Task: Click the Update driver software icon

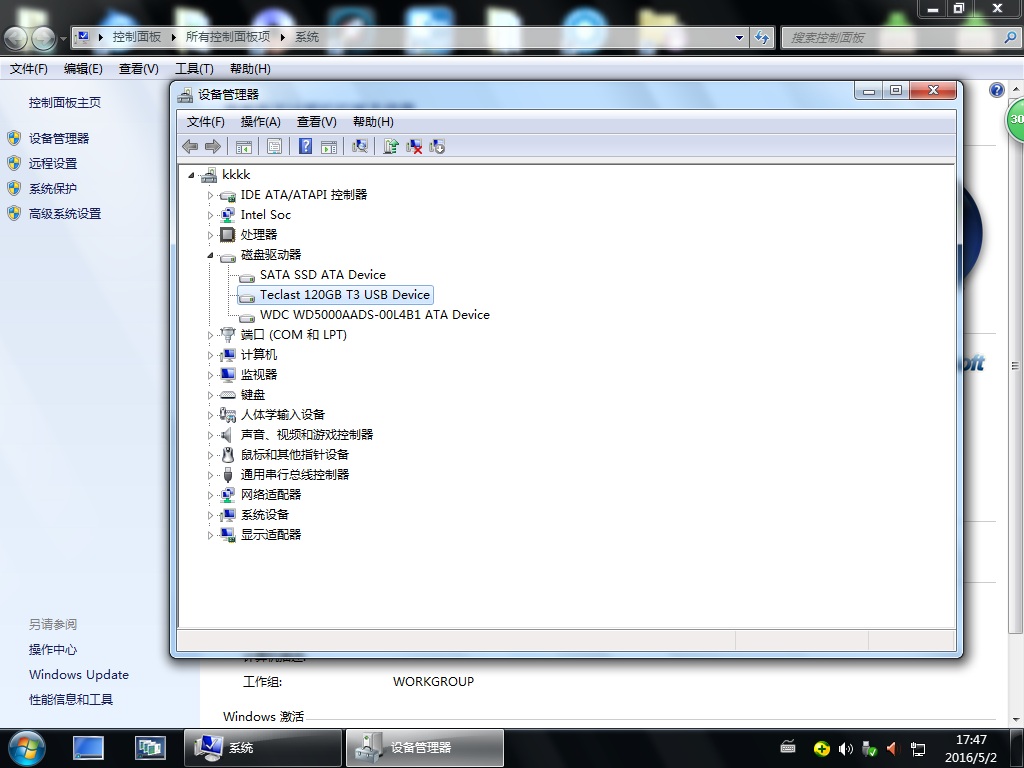Action: (391, 147)
